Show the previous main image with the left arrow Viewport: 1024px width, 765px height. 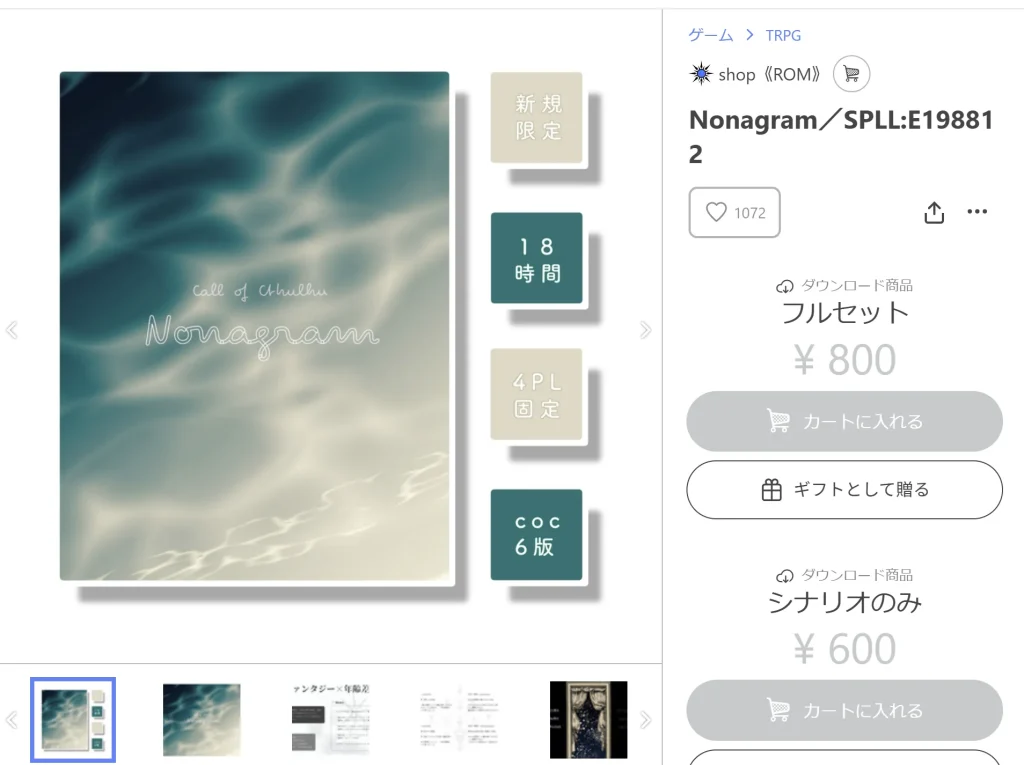coord(12,330)
